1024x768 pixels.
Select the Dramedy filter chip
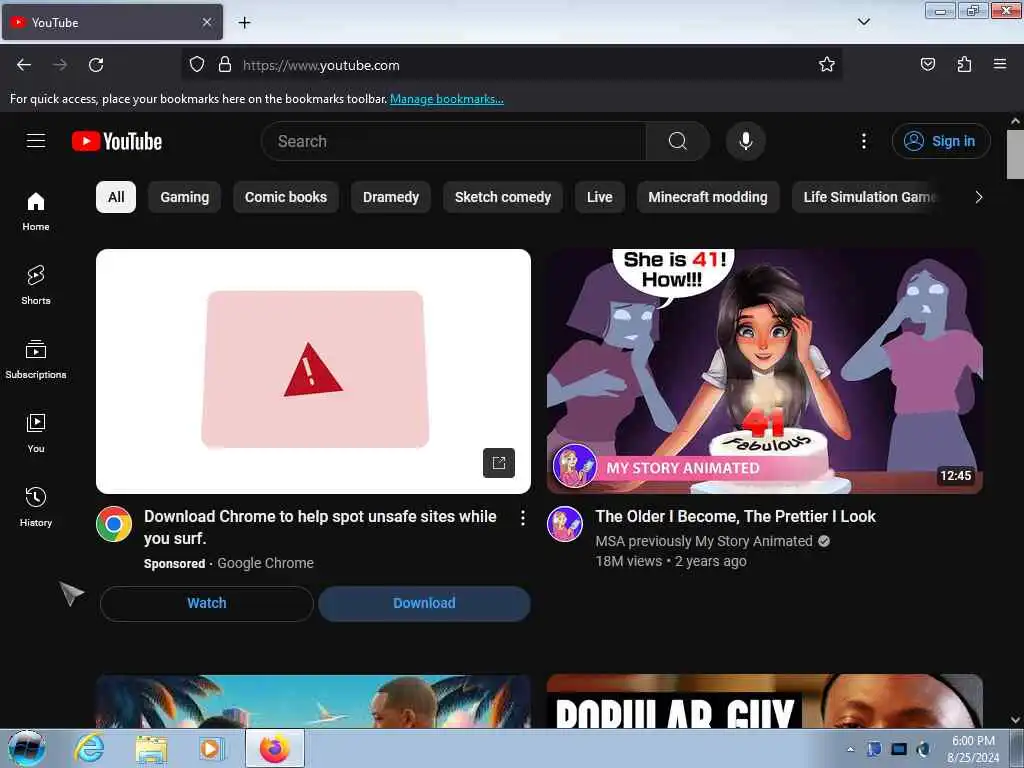[391, 197]
